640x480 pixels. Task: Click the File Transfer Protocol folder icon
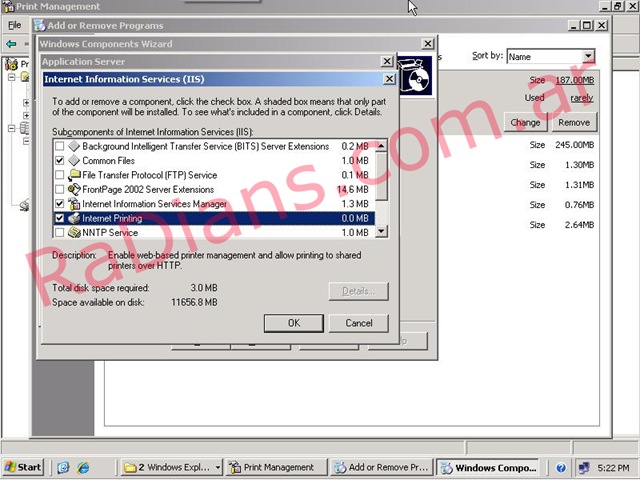tap(74, 175)
